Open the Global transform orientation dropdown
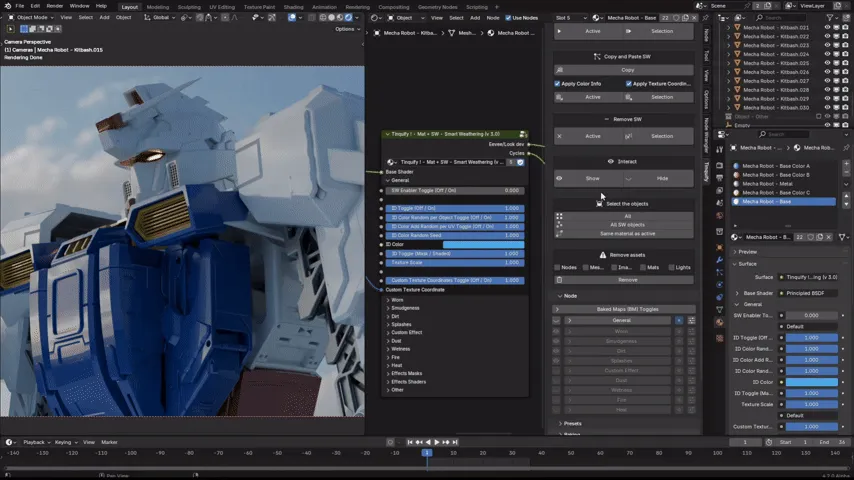 [x=161, y=17]
